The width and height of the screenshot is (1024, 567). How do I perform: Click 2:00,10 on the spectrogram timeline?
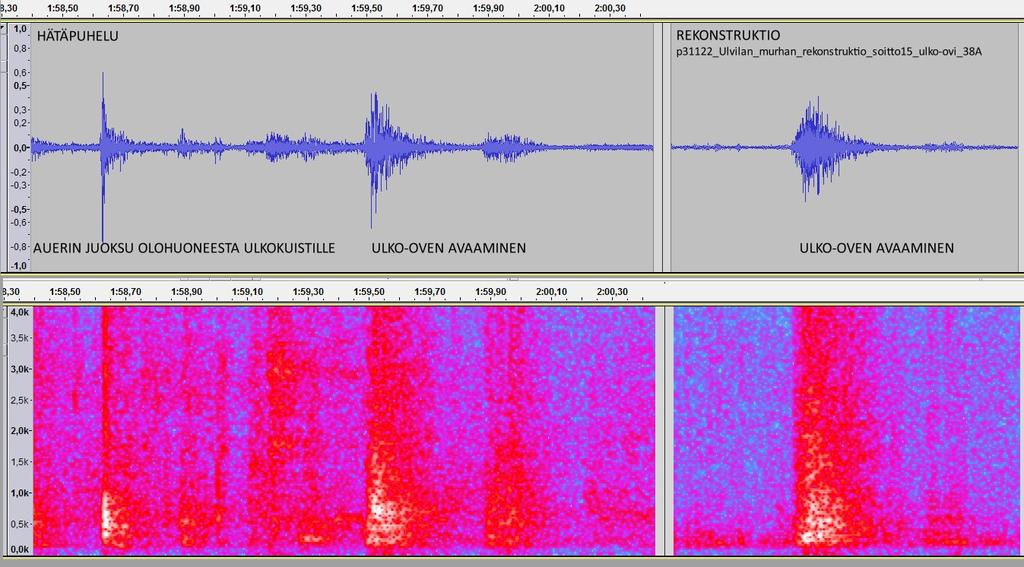click(x=551, y=292)
